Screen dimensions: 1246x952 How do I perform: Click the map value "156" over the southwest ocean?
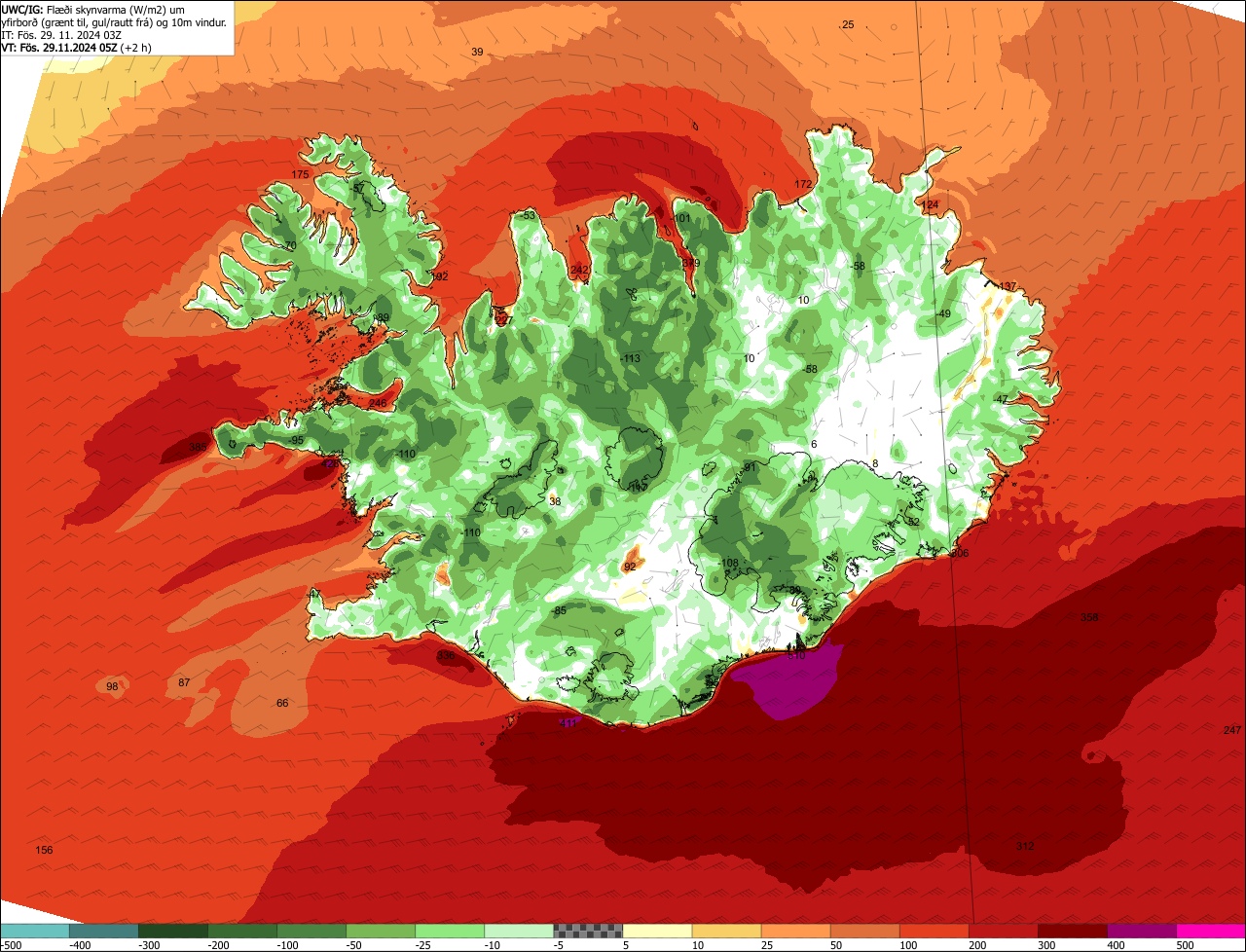click(44, 850)
